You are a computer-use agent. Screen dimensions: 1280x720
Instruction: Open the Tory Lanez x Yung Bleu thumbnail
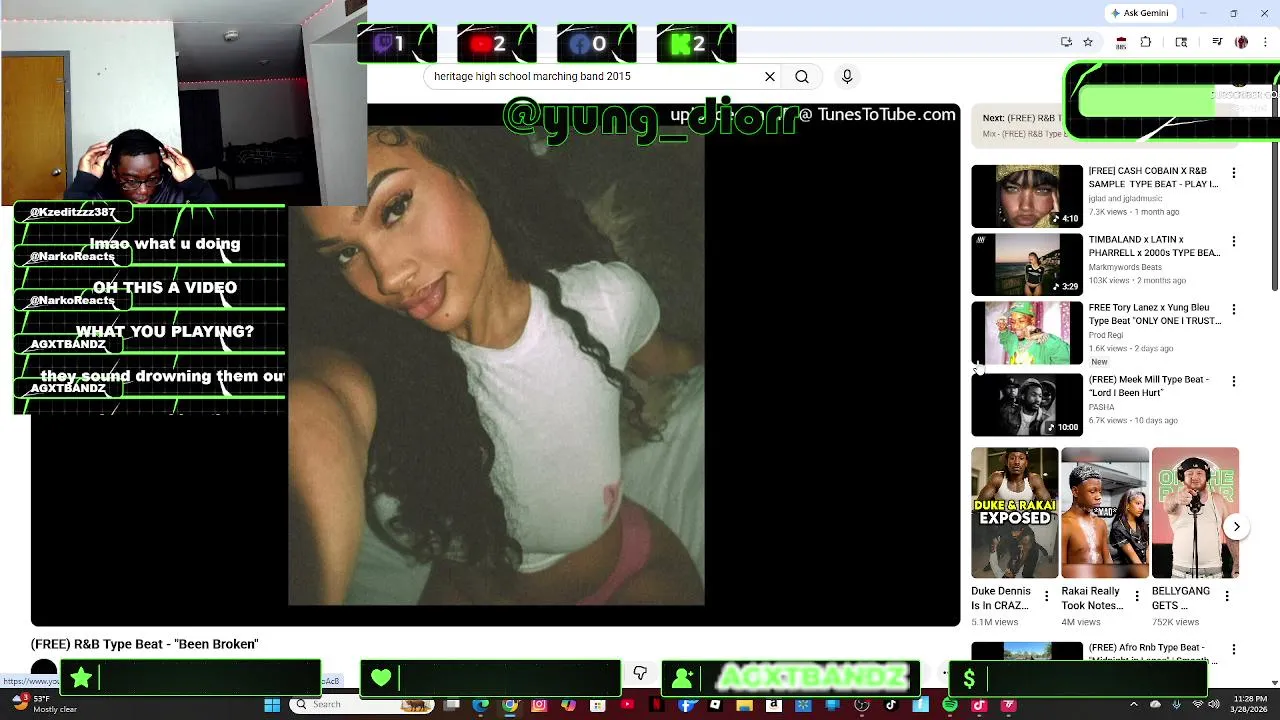pos(1027,333)
